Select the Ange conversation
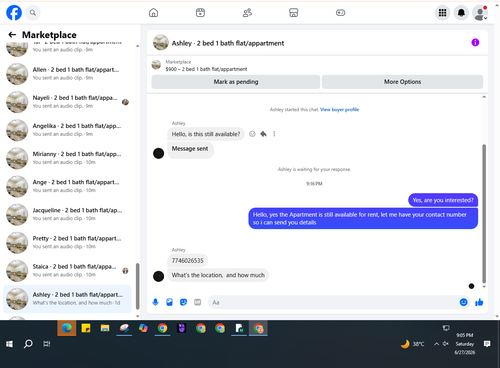 67,186
